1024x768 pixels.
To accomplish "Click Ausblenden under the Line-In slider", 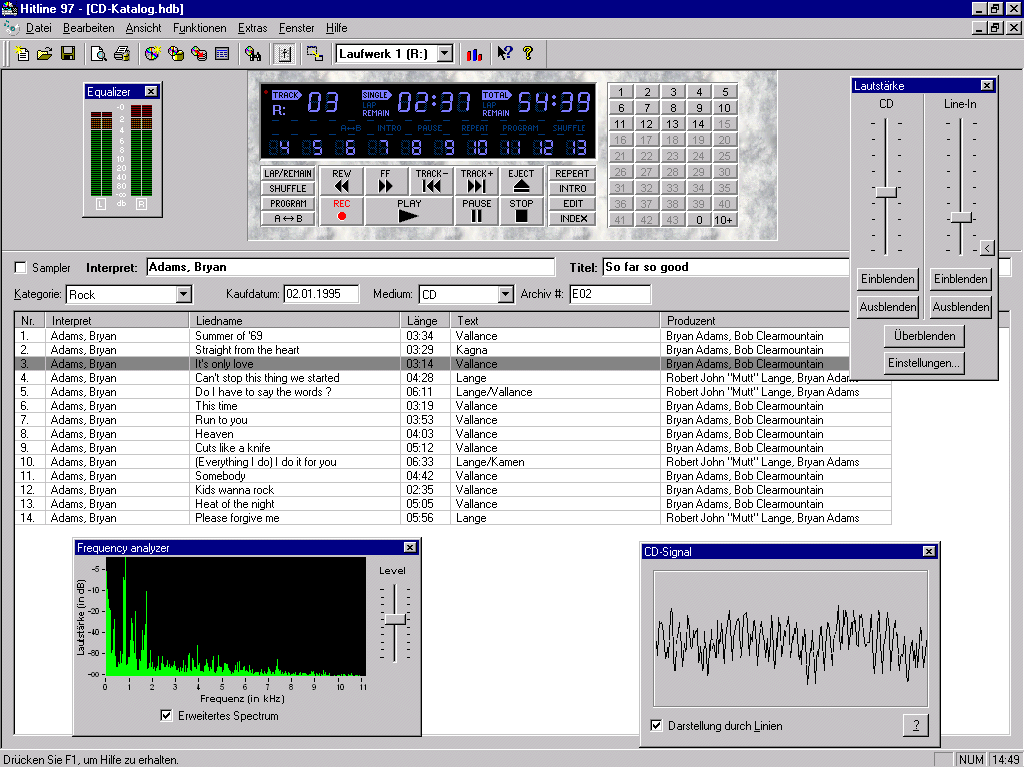I will [x=961, y=307].
